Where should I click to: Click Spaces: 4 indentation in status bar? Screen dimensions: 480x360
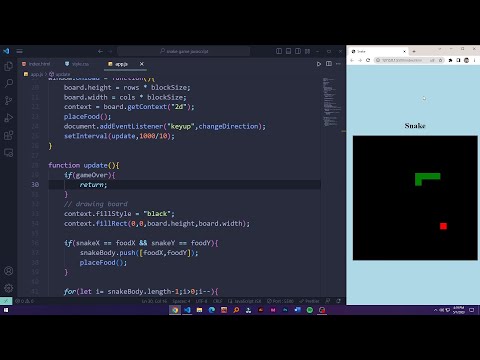point(181,301)
